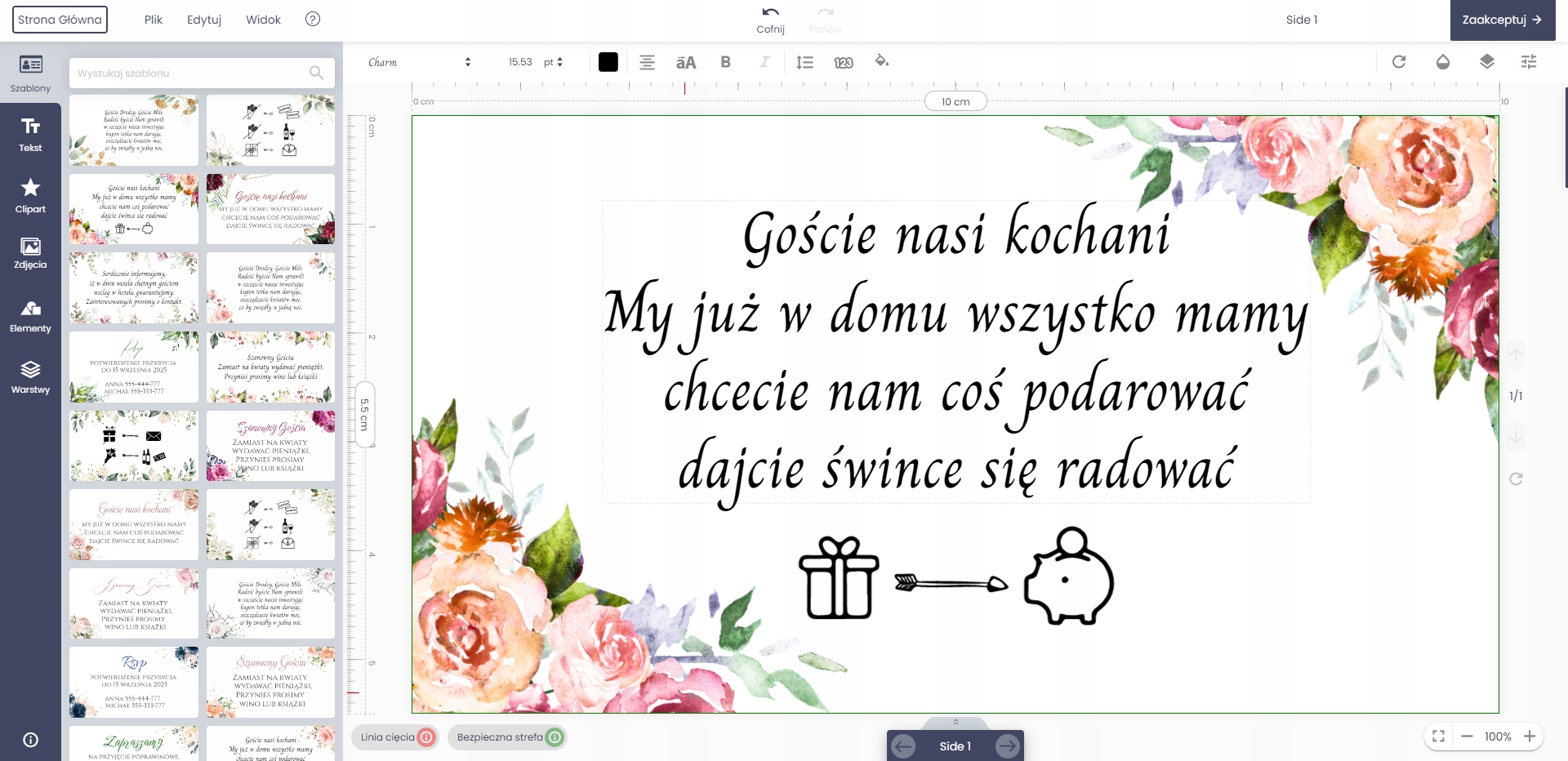
Task: Open the Plik menu
Action: click(154, 20)
